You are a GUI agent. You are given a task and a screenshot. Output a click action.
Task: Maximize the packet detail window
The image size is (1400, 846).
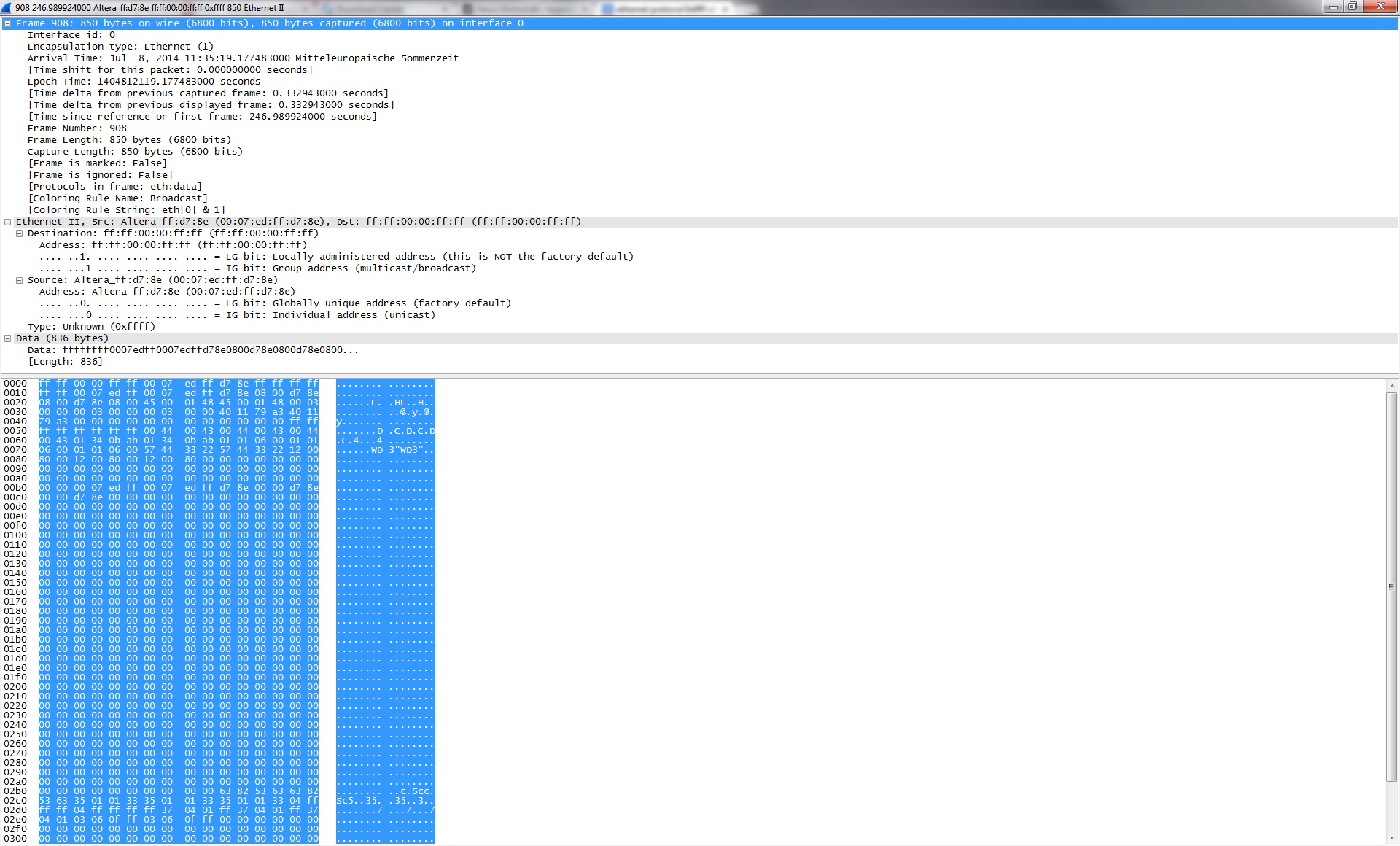point(1352,7)
